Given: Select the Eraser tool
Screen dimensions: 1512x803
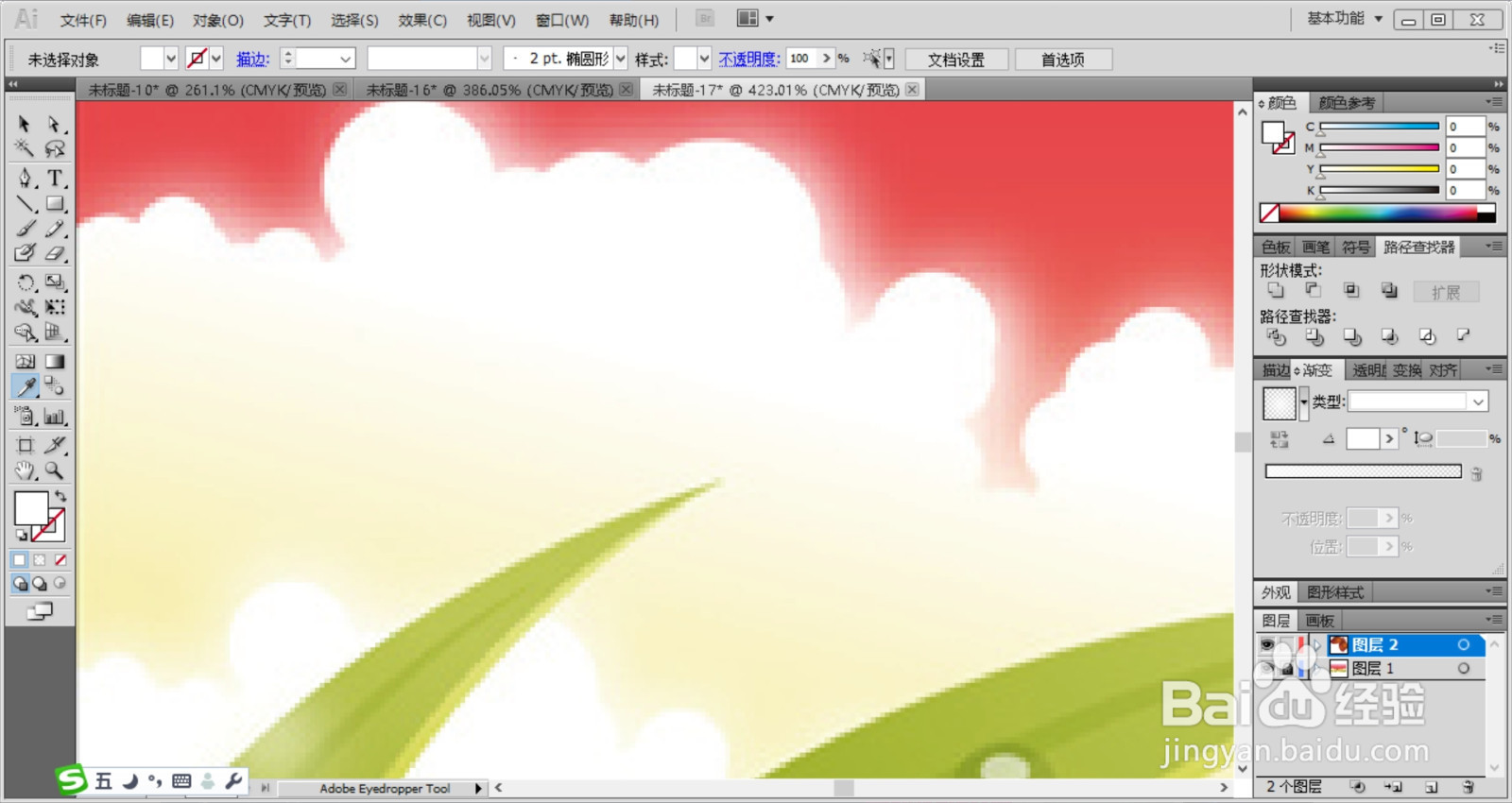Looking at the screenshot, I should [x=55, y=253].
